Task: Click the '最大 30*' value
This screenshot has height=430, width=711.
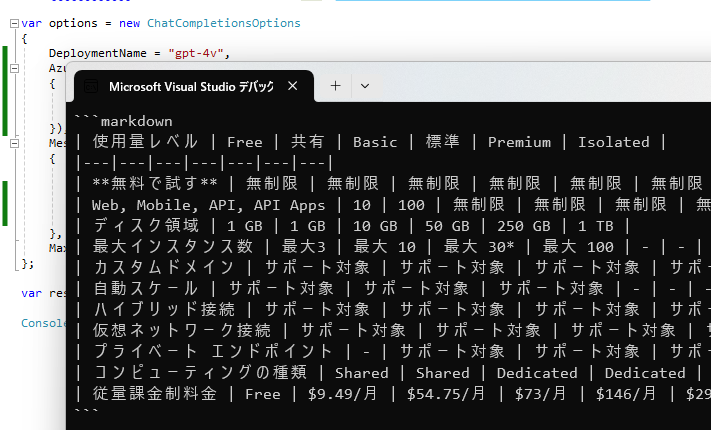Action: [x=478, y=247]
